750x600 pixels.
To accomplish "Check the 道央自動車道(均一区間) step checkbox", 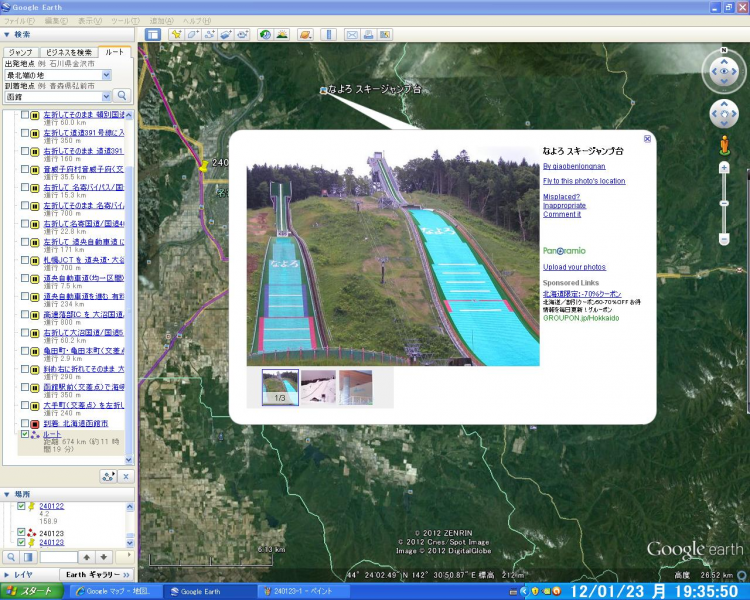I will click(25, 278).
